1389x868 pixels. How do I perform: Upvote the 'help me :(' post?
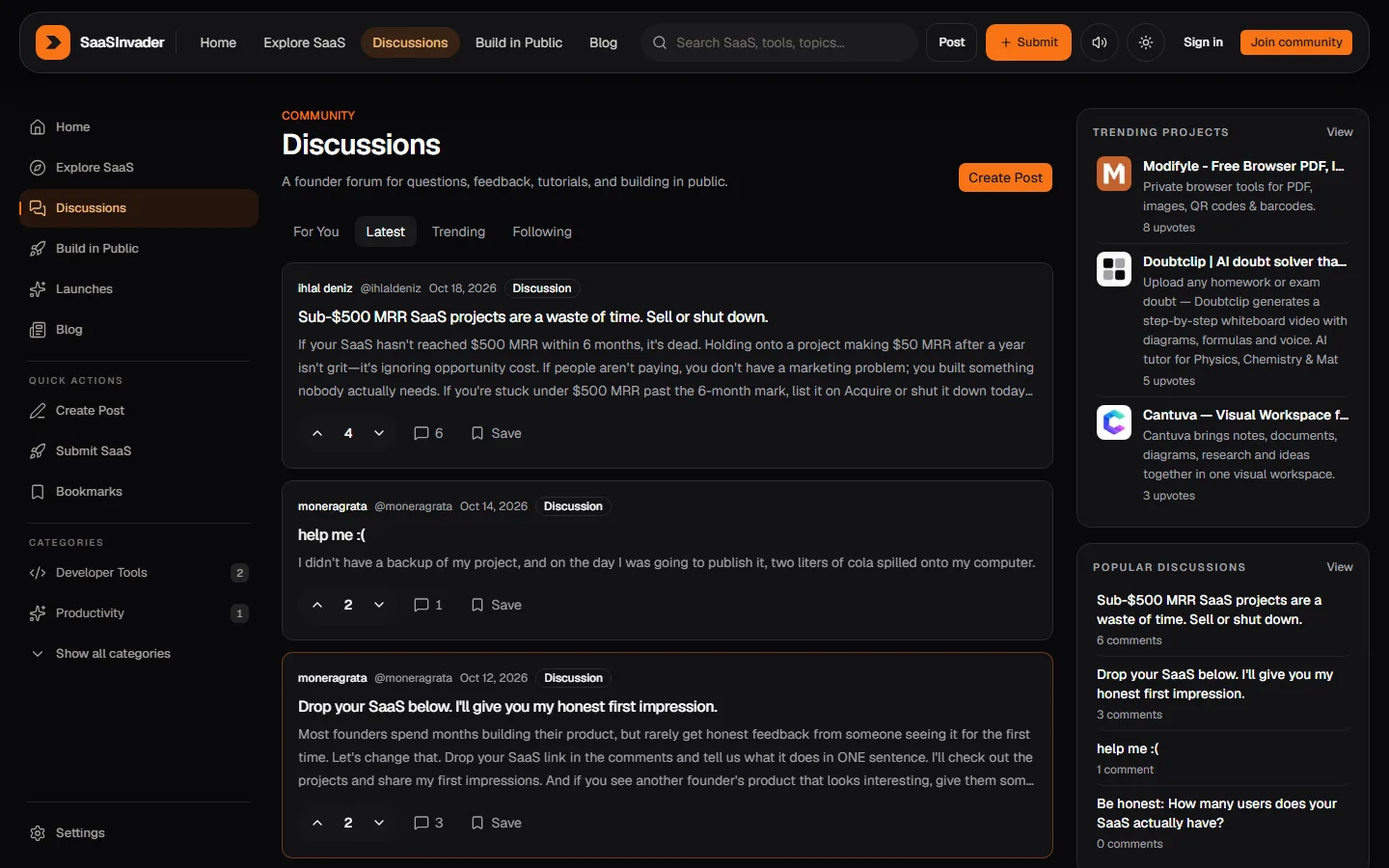click(317, 605)
